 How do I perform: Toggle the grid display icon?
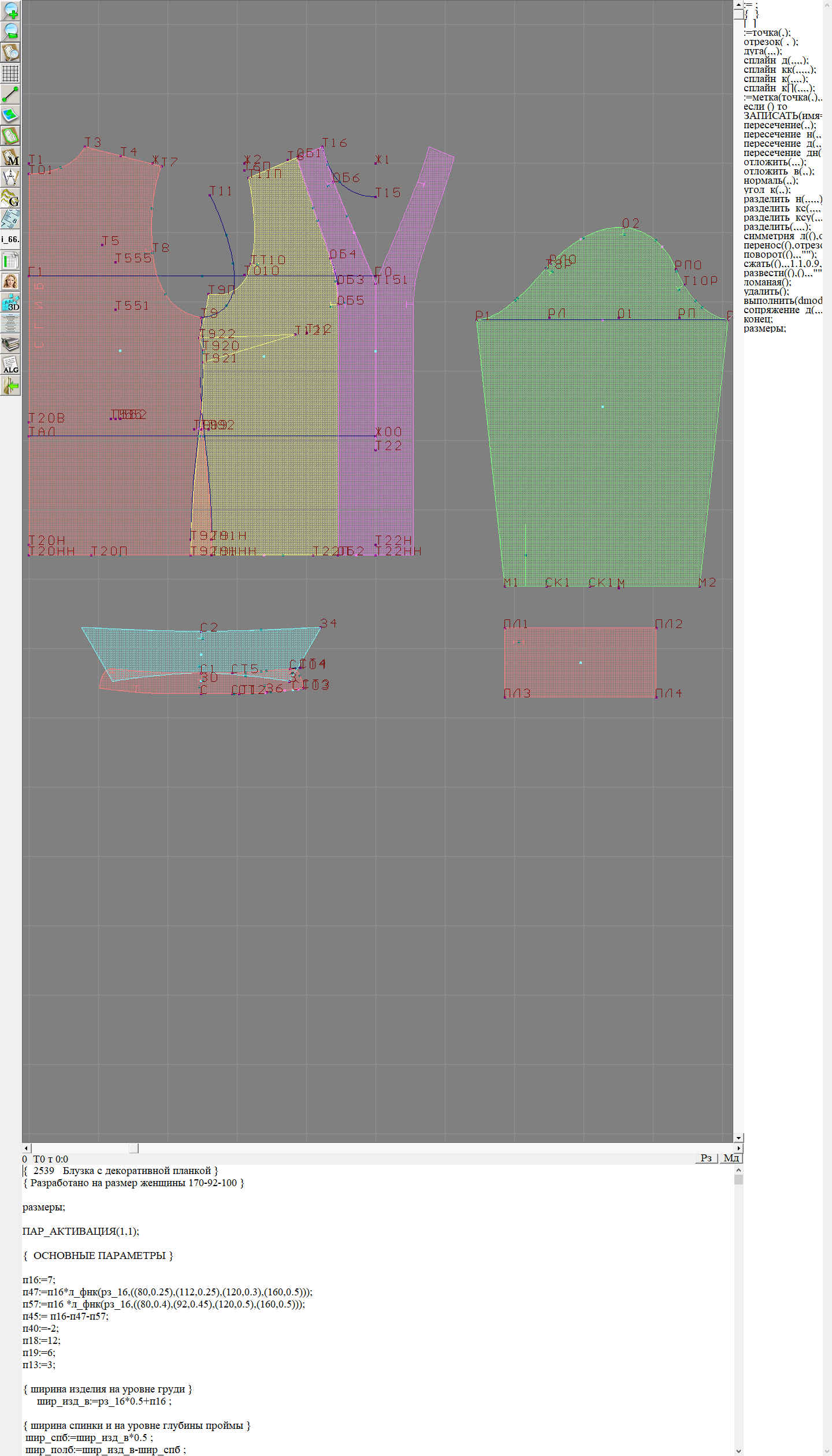[10, 73]
